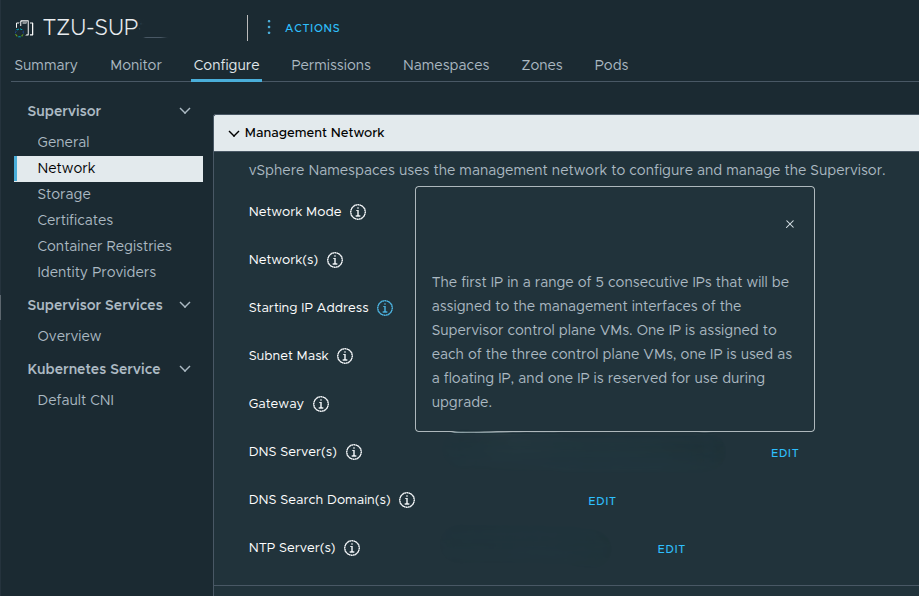Image resolution: width=919 pixels, height=596 pixels.
Task: Collapse the Management Network panel
Action: 233,133
